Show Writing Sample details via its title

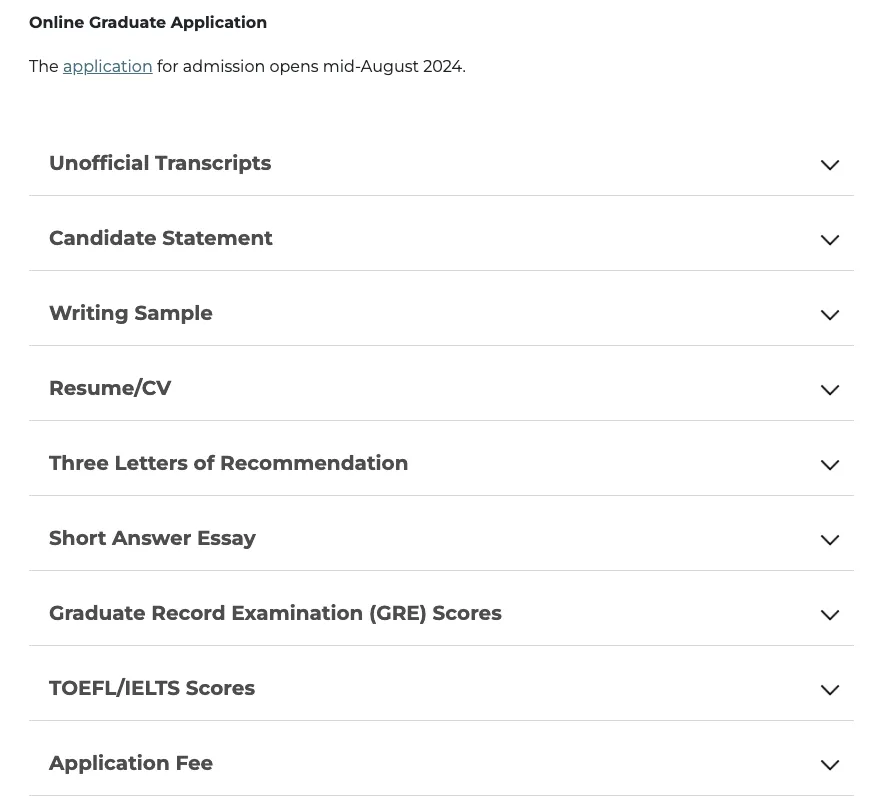[x=131, y=313]
